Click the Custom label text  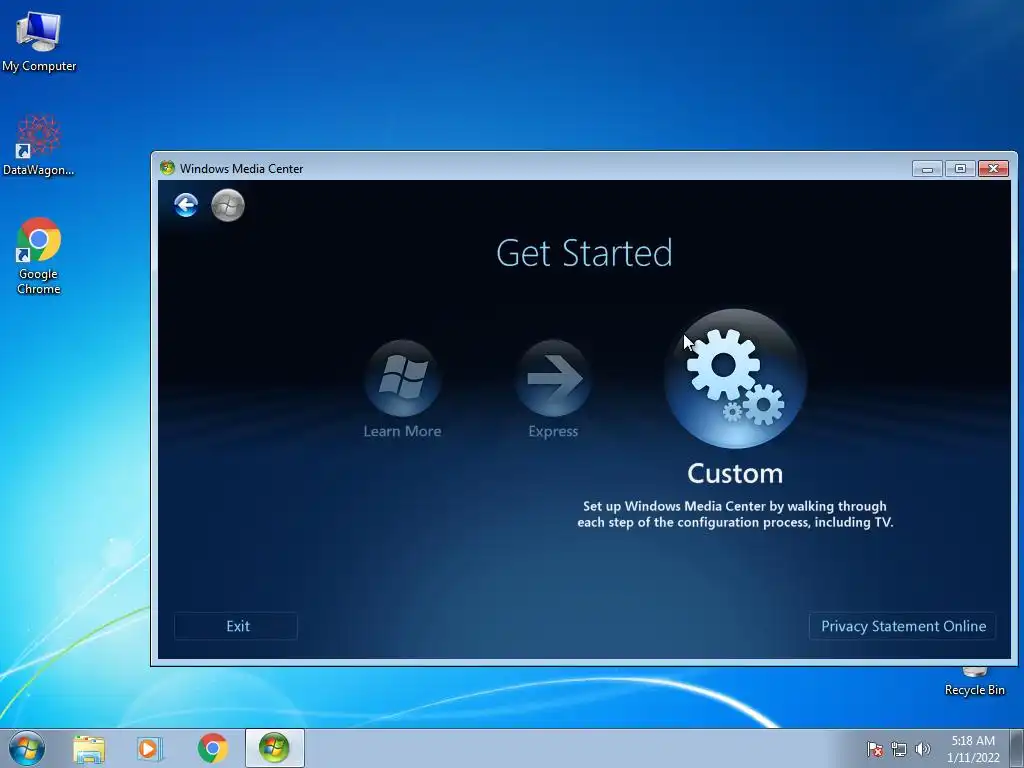coord(735,473)
